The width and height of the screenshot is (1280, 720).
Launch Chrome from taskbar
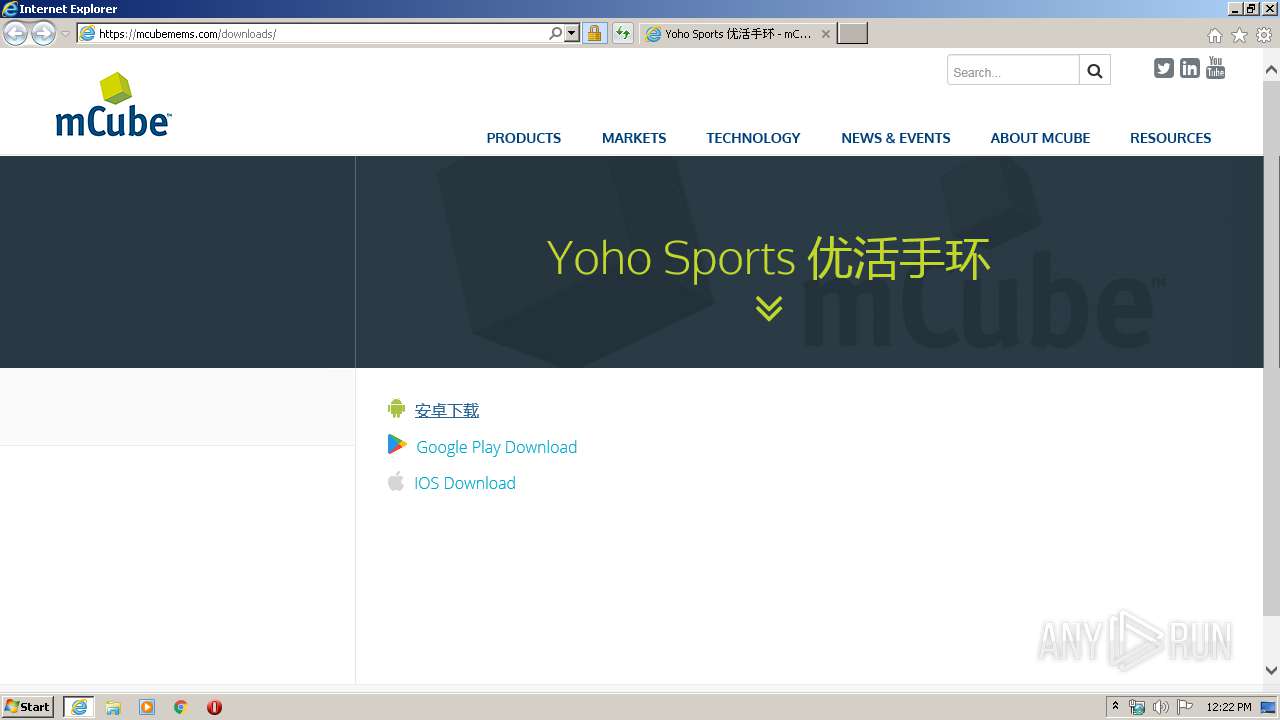[x=181, y=707]
